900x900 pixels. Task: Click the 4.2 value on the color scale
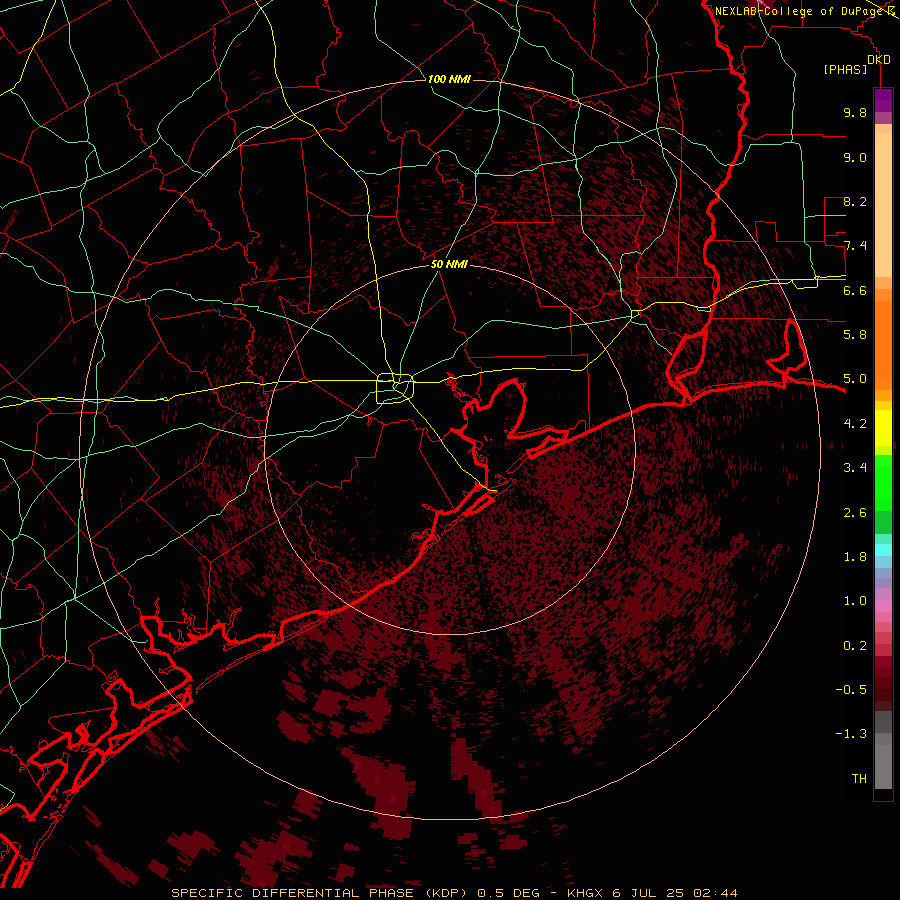855,424
